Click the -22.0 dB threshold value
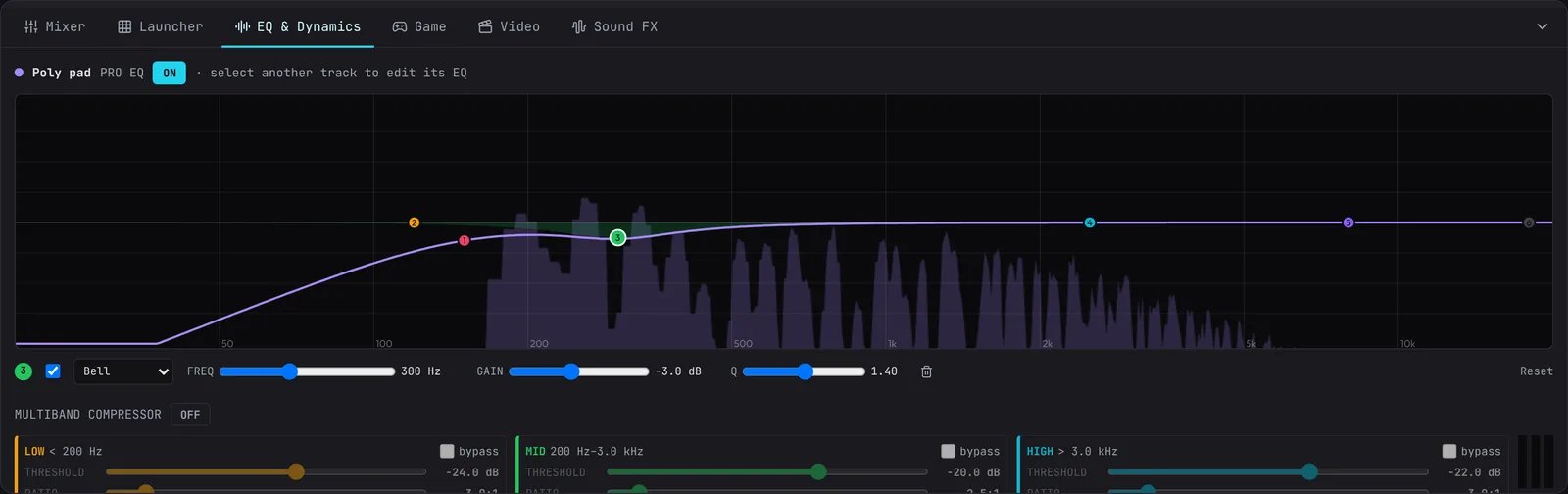 tap(1474, 472)
